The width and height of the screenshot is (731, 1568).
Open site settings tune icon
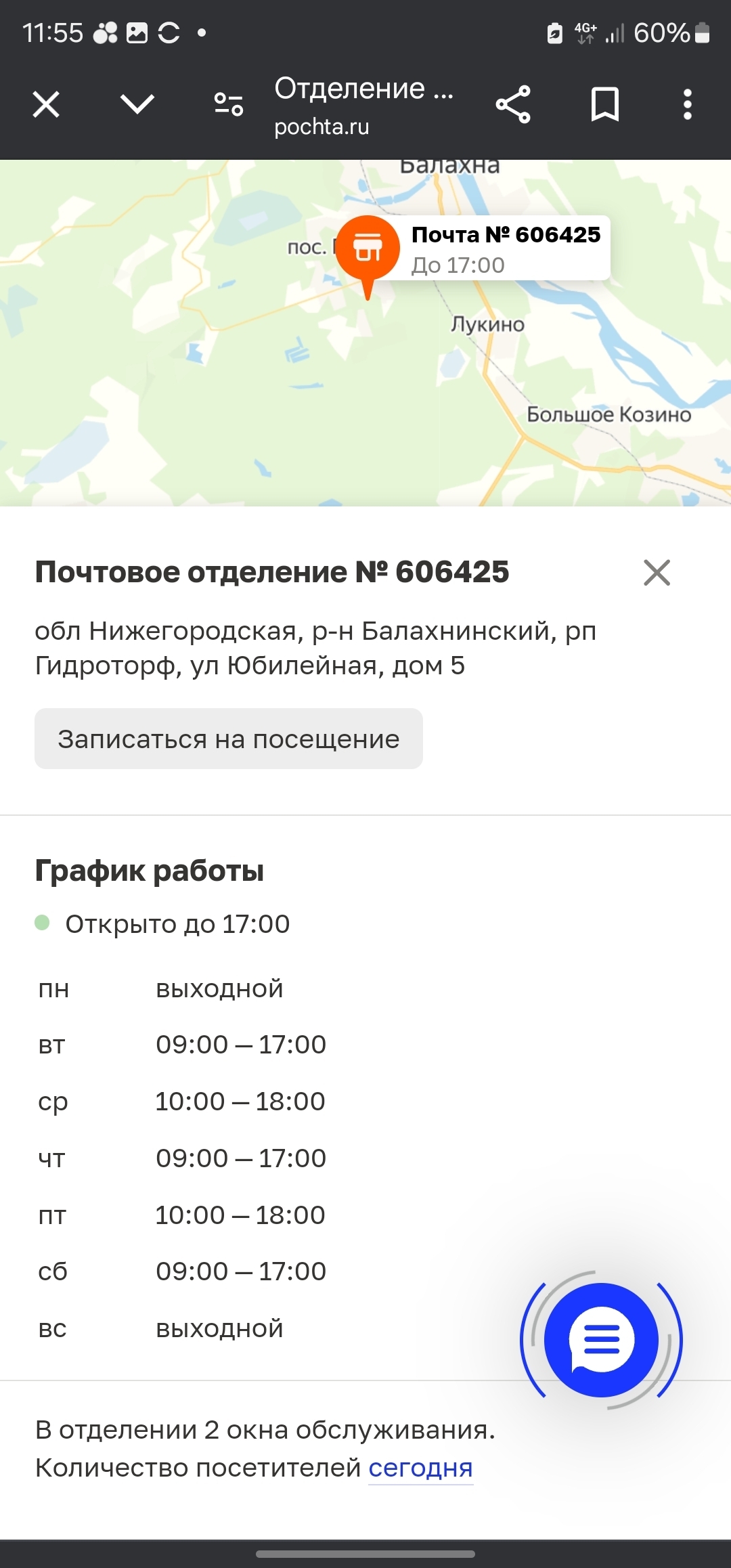point(229,105)
